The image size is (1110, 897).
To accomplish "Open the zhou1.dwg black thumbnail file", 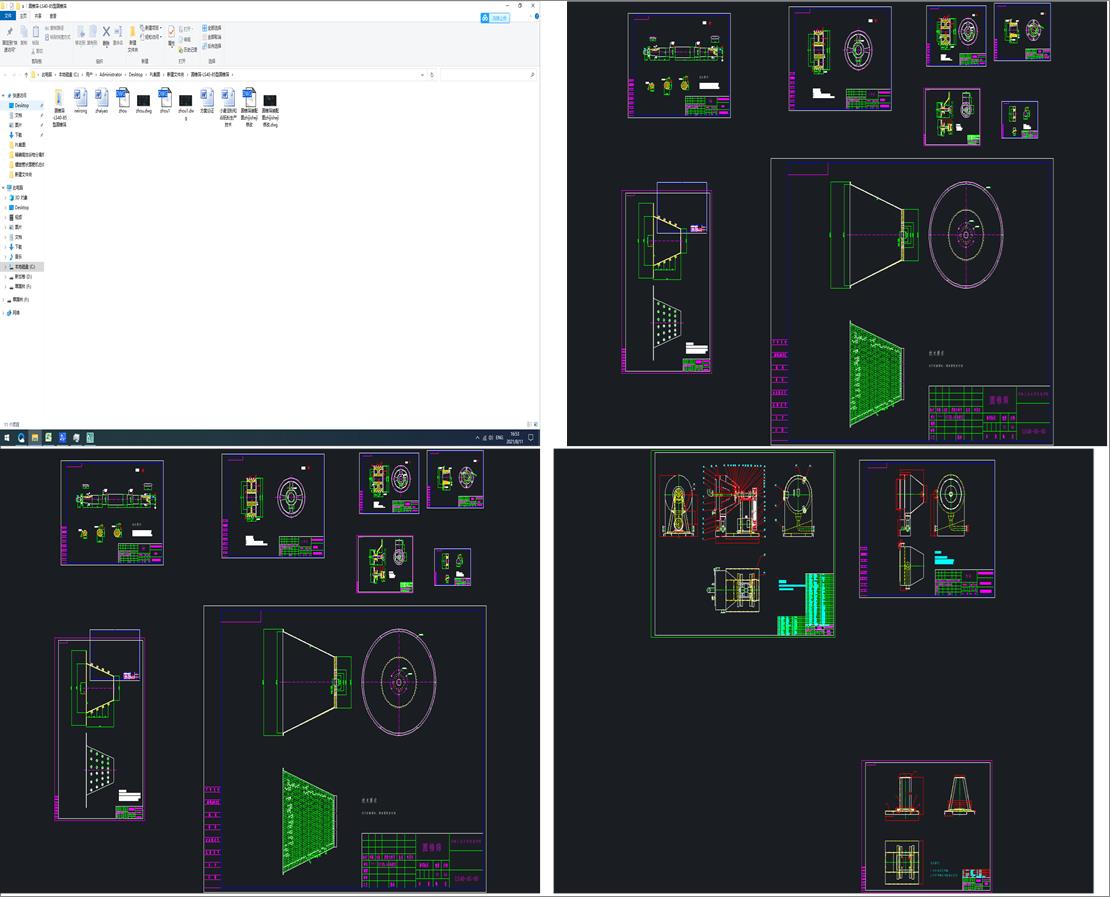I will 185,101.
